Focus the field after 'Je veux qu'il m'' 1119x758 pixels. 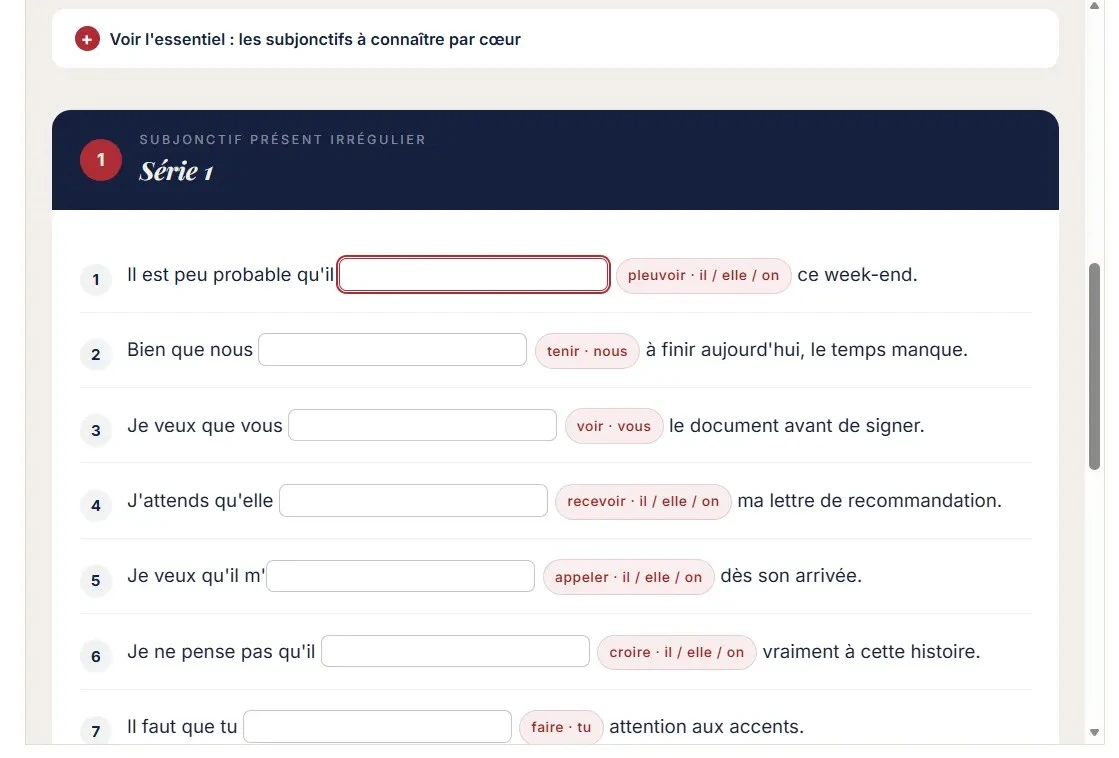400,576
